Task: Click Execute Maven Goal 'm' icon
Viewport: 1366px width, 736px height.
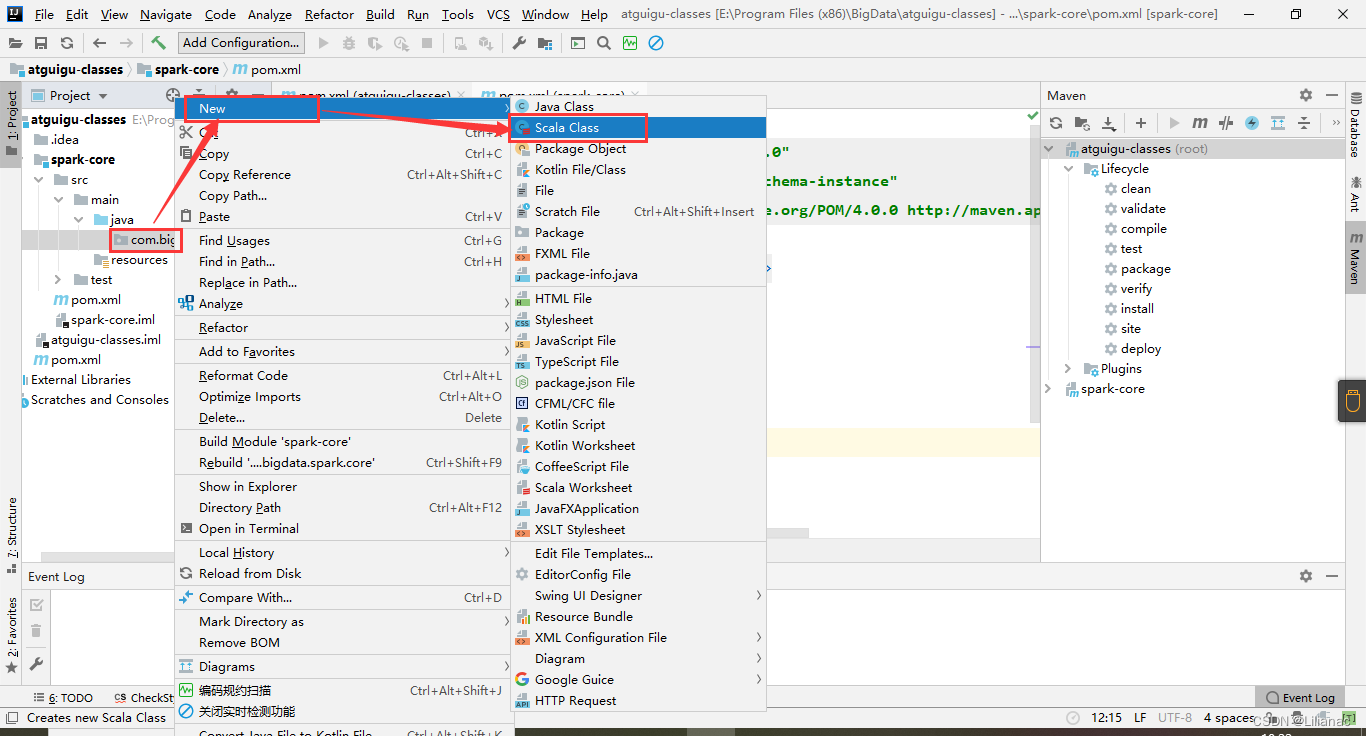Action: 1200,123
